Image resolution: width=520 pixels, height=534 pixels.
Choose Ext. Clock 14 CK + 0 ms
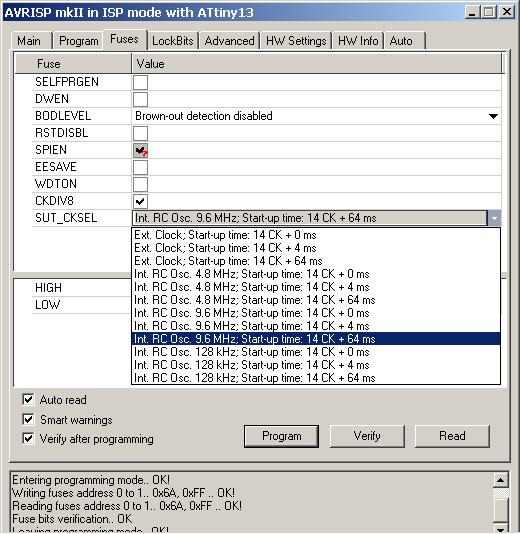pyautogui.click(x=316, y=235)
